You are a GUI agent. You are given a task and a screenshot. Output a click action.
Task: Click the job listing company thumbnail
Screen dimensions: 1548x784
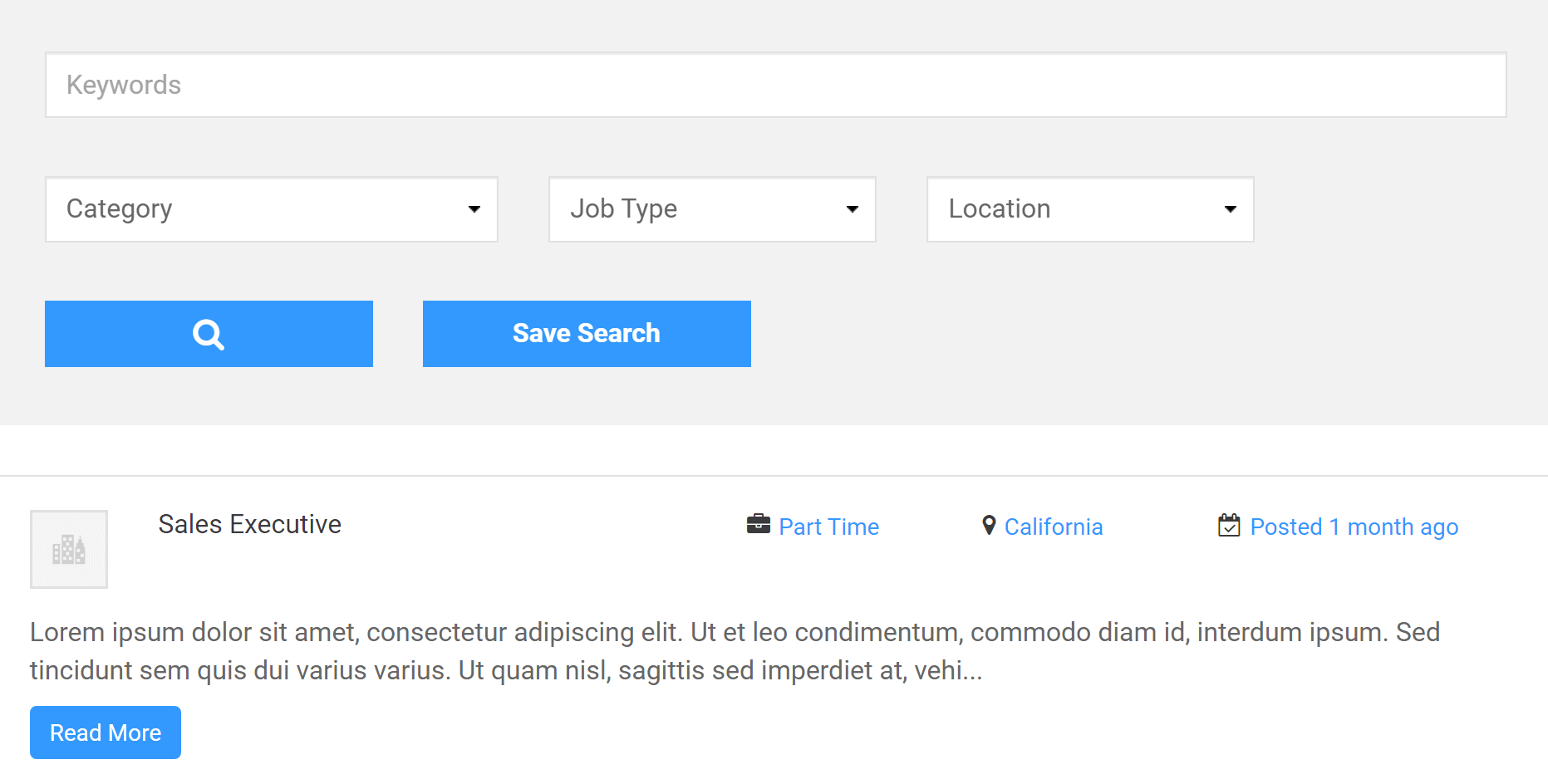(x=68, y=549)
